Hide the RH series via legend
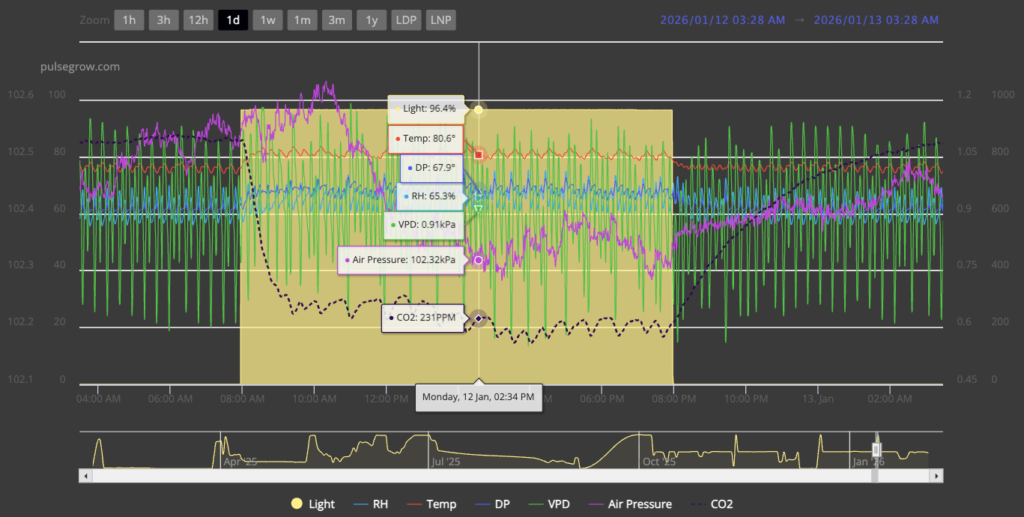 tap(371, 504)
